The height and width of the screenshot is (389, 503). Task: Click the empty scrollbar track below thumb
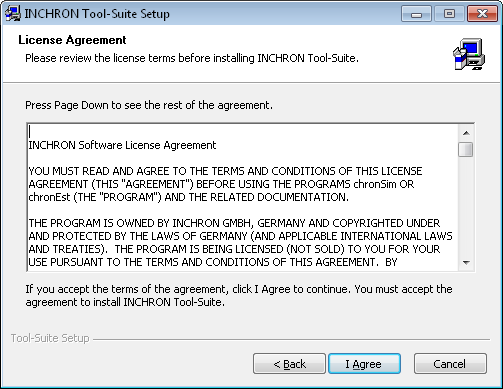point(466,206)
